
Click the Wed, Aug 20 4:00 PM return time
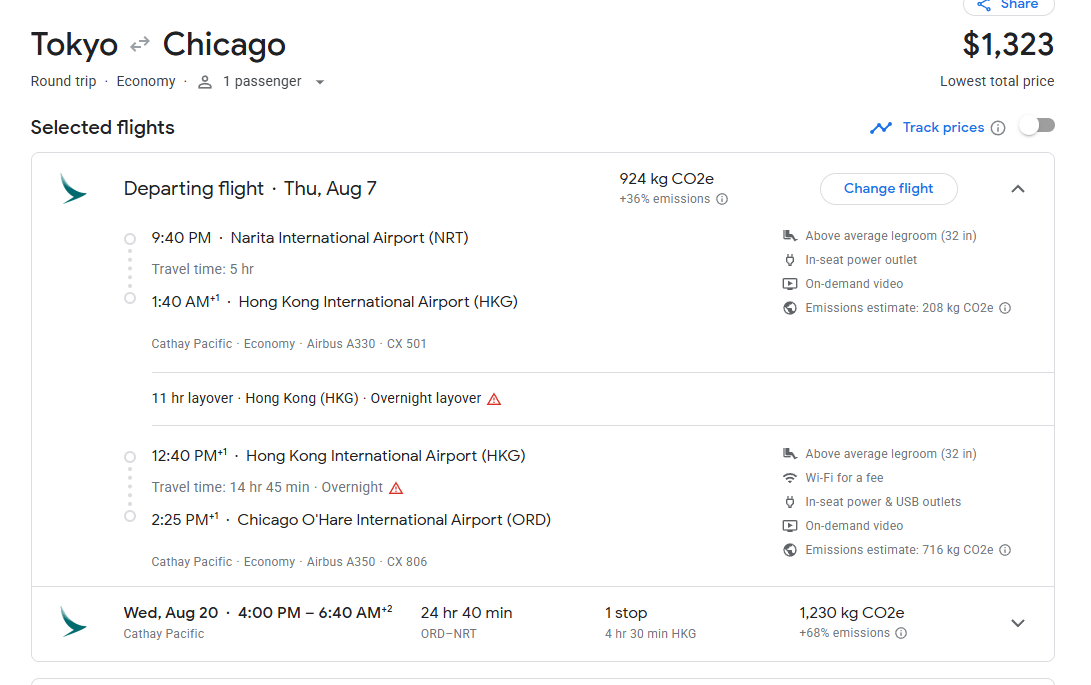pyautogui.click(x=258, y=613)
